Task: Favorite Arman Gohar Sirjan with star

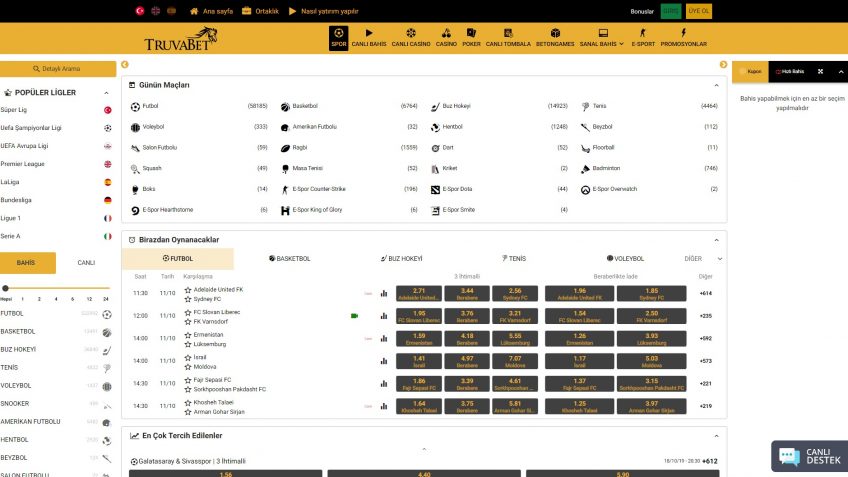Action: tap(188, 412)
